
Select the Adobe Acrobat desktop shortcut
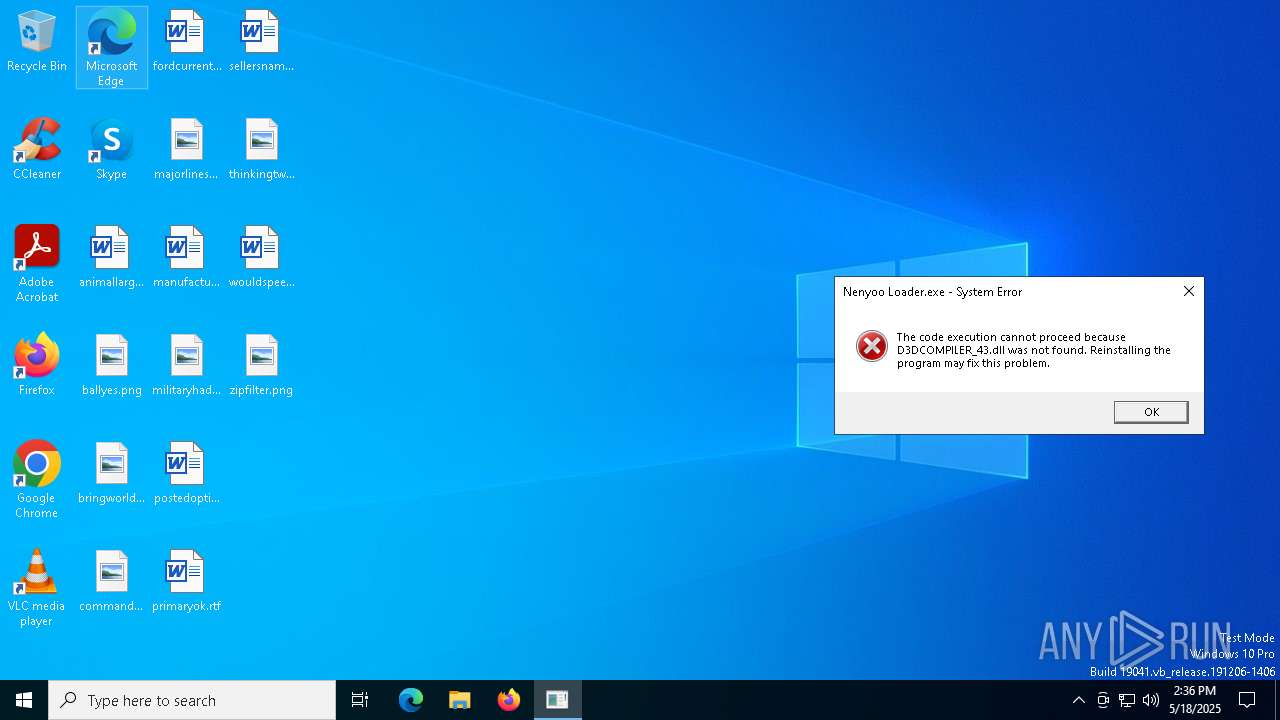[37, 264]
